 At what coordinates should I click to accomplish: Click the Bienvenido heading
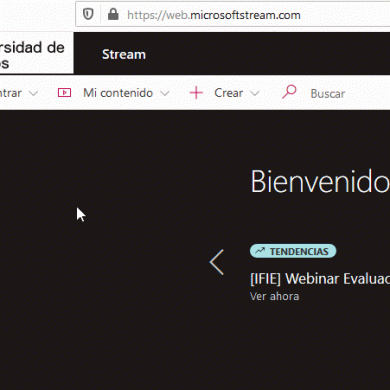pyautogui.click(x=320, y=182)
